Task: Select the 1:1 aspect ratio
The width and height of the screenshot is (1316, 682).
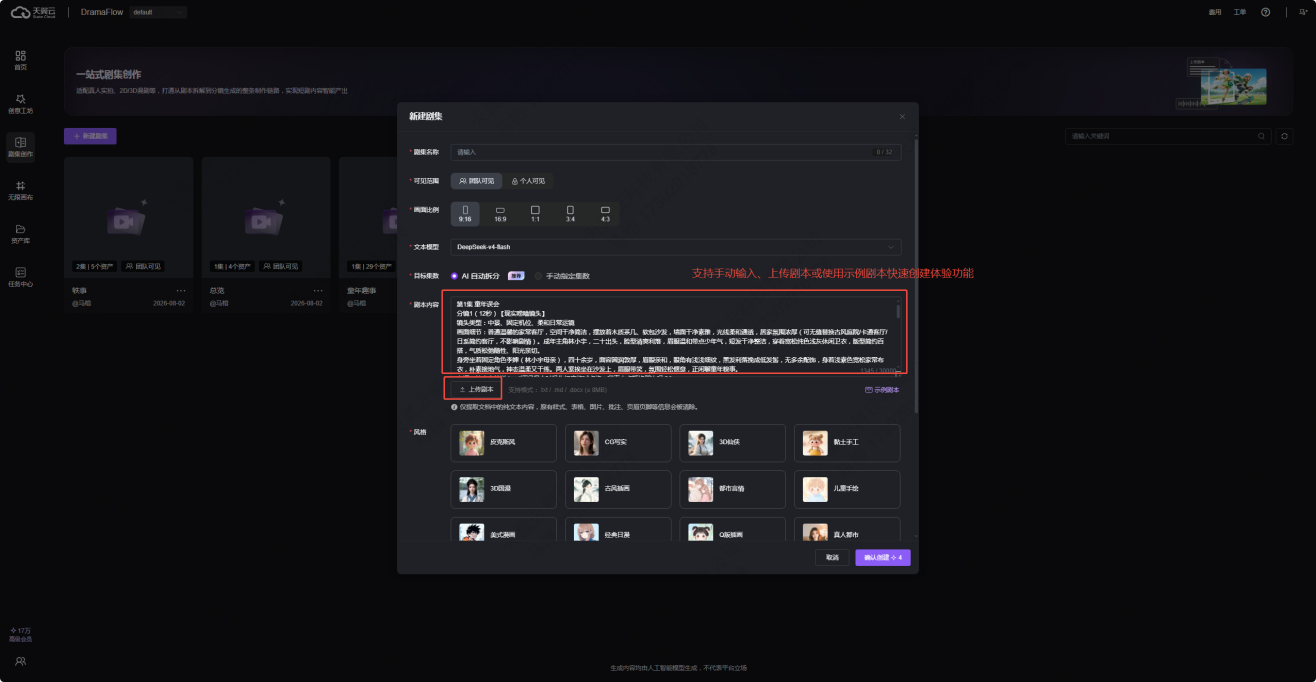Action: (x=535, y=214)
